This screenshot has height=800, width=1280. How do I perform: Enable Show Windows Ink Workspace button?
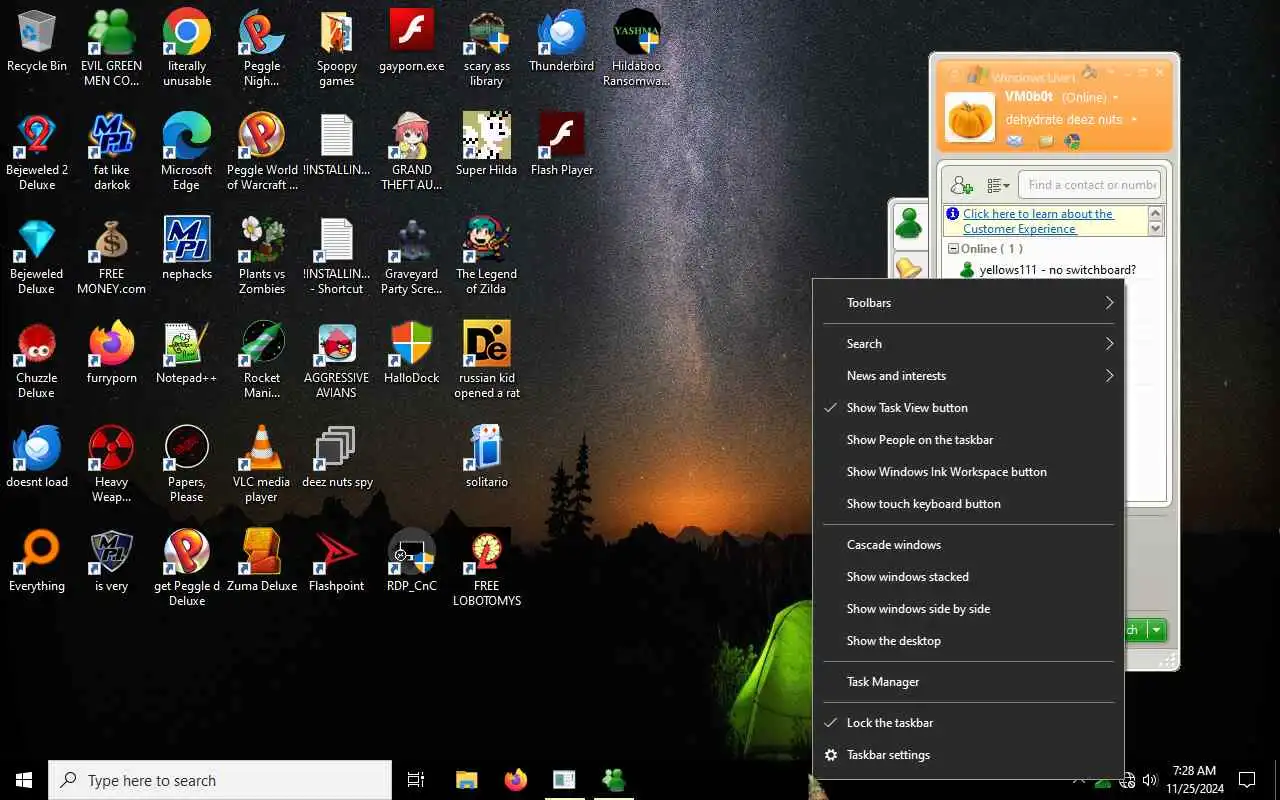click(968, 472)
